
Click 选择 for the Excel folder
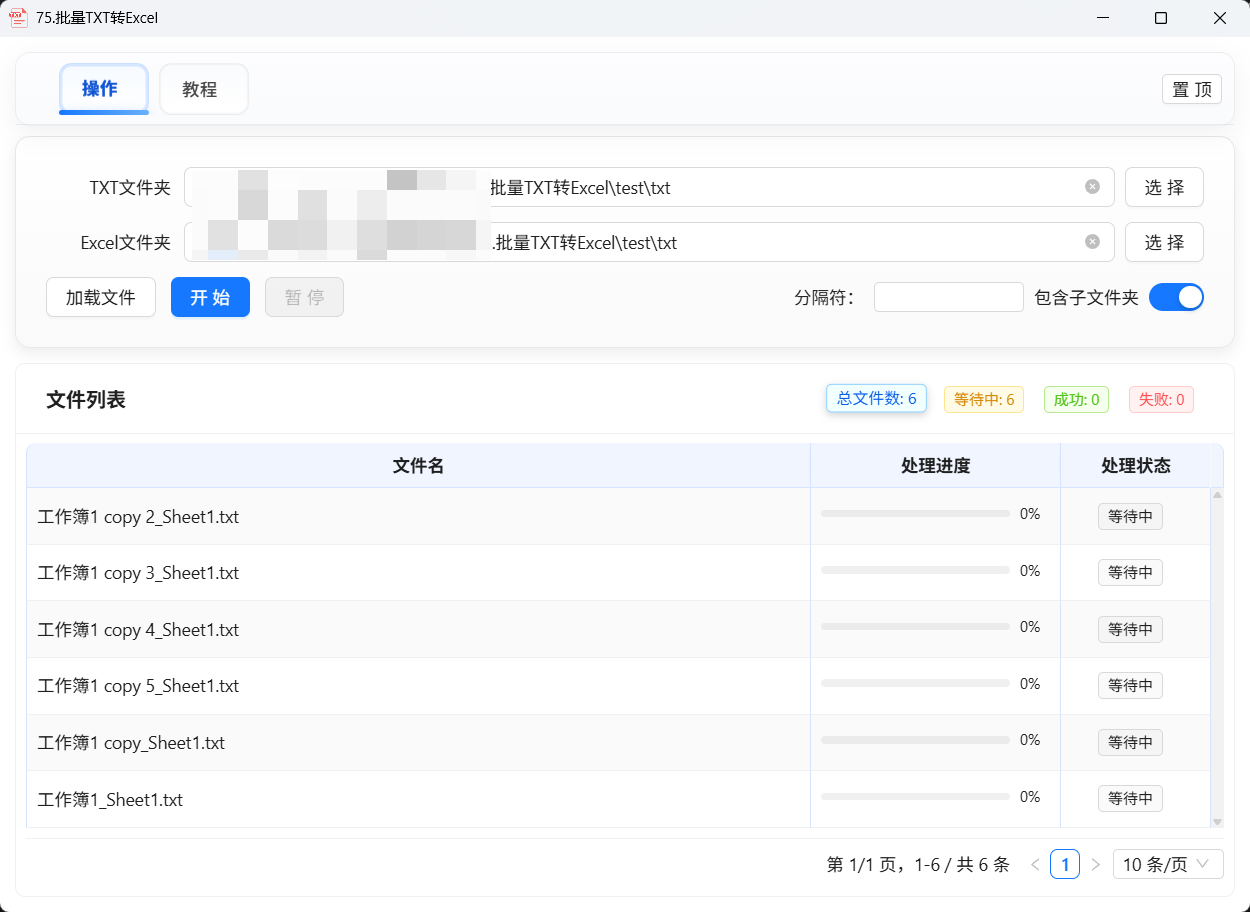click(1164, 242)
